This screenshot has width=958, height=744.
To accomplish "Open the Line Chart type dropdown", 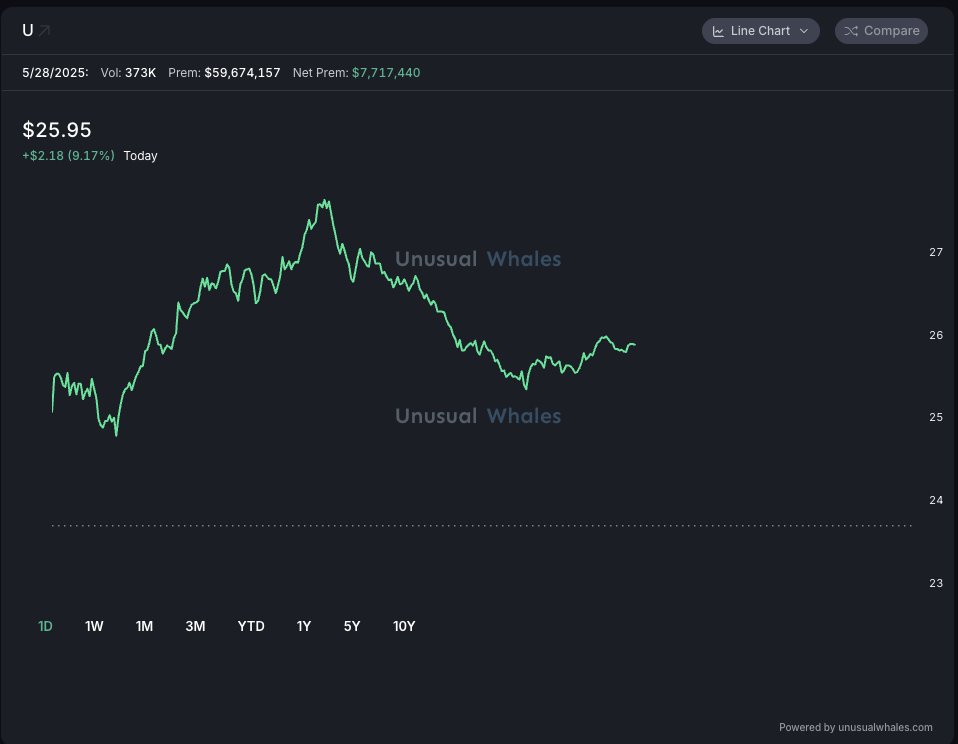I will pos(761,31).
